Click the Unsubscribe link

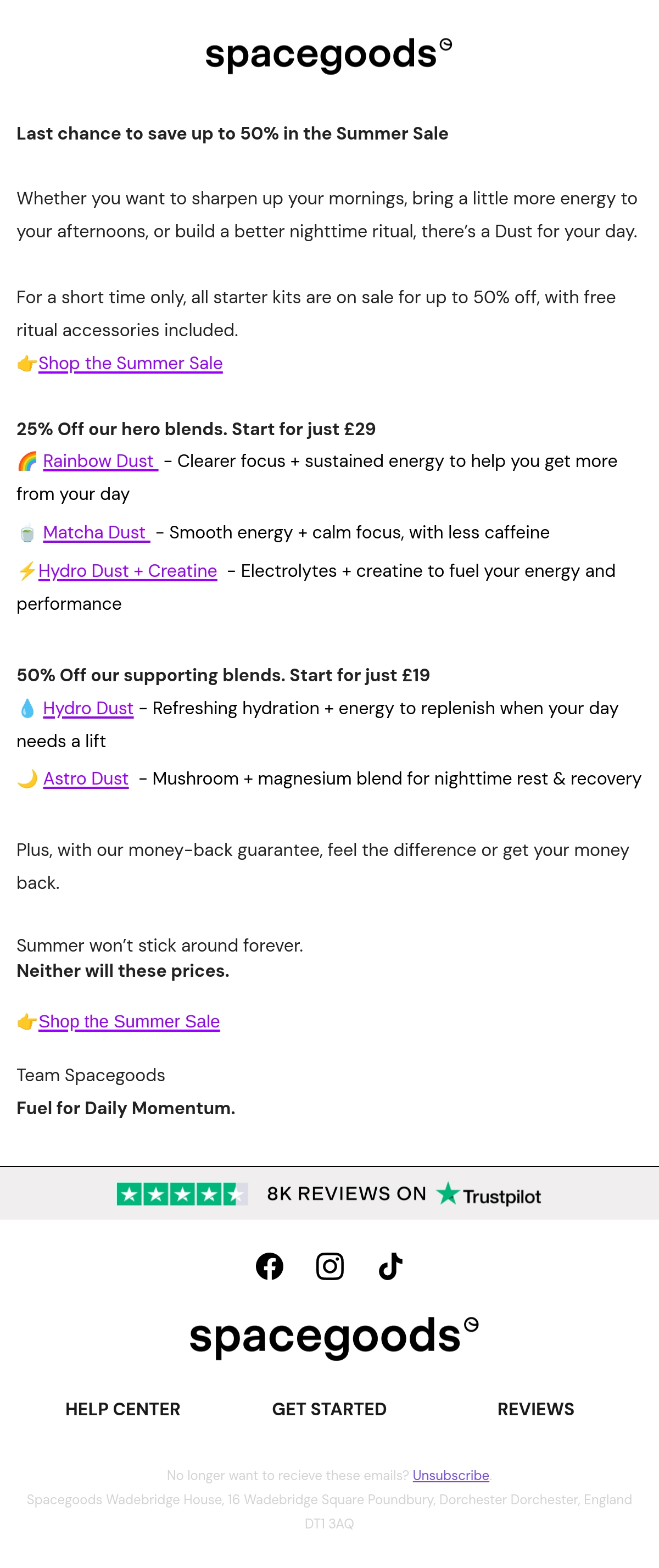(451, 1476)
